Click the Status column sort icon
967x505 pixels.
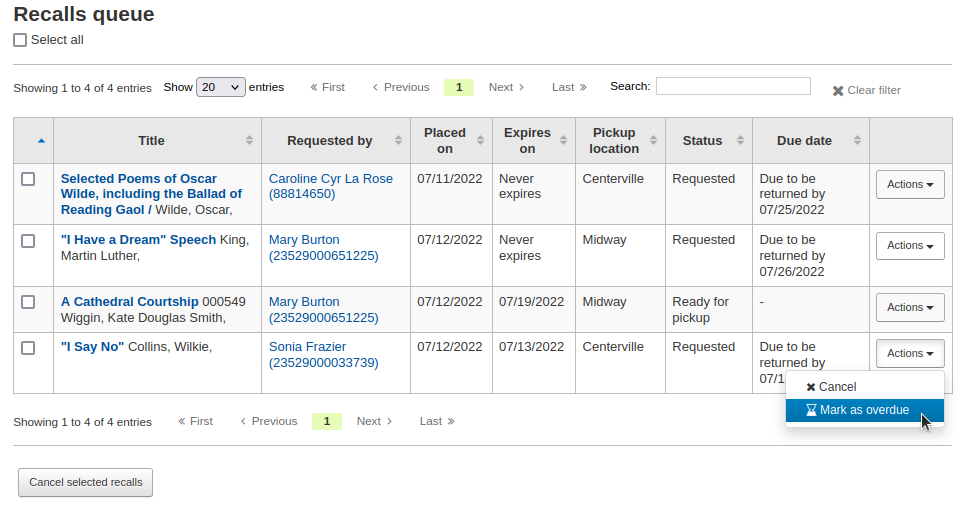[x=740, y=141]
